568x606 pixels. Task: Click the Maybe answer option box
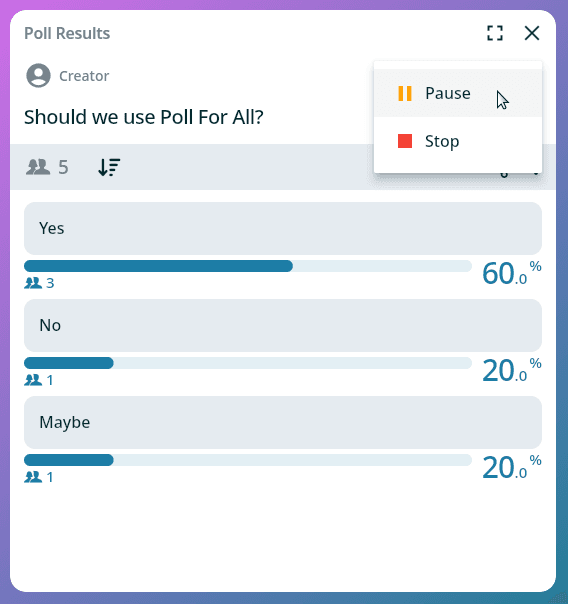click(x=283, y=422)
